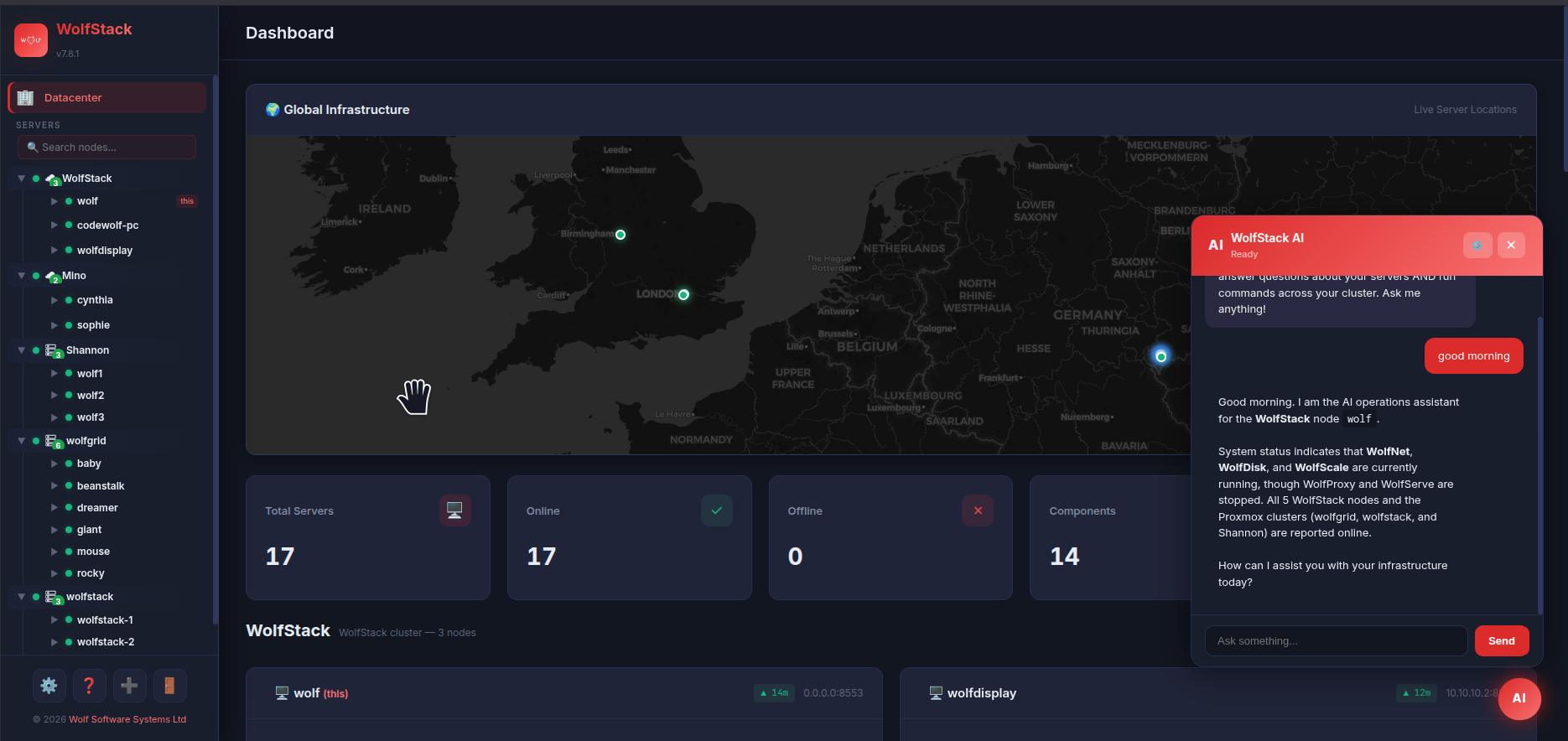Click the wolfstack Proxmox cluster icon
This screenshot has height=741, width=1568.
click(54, 598)
